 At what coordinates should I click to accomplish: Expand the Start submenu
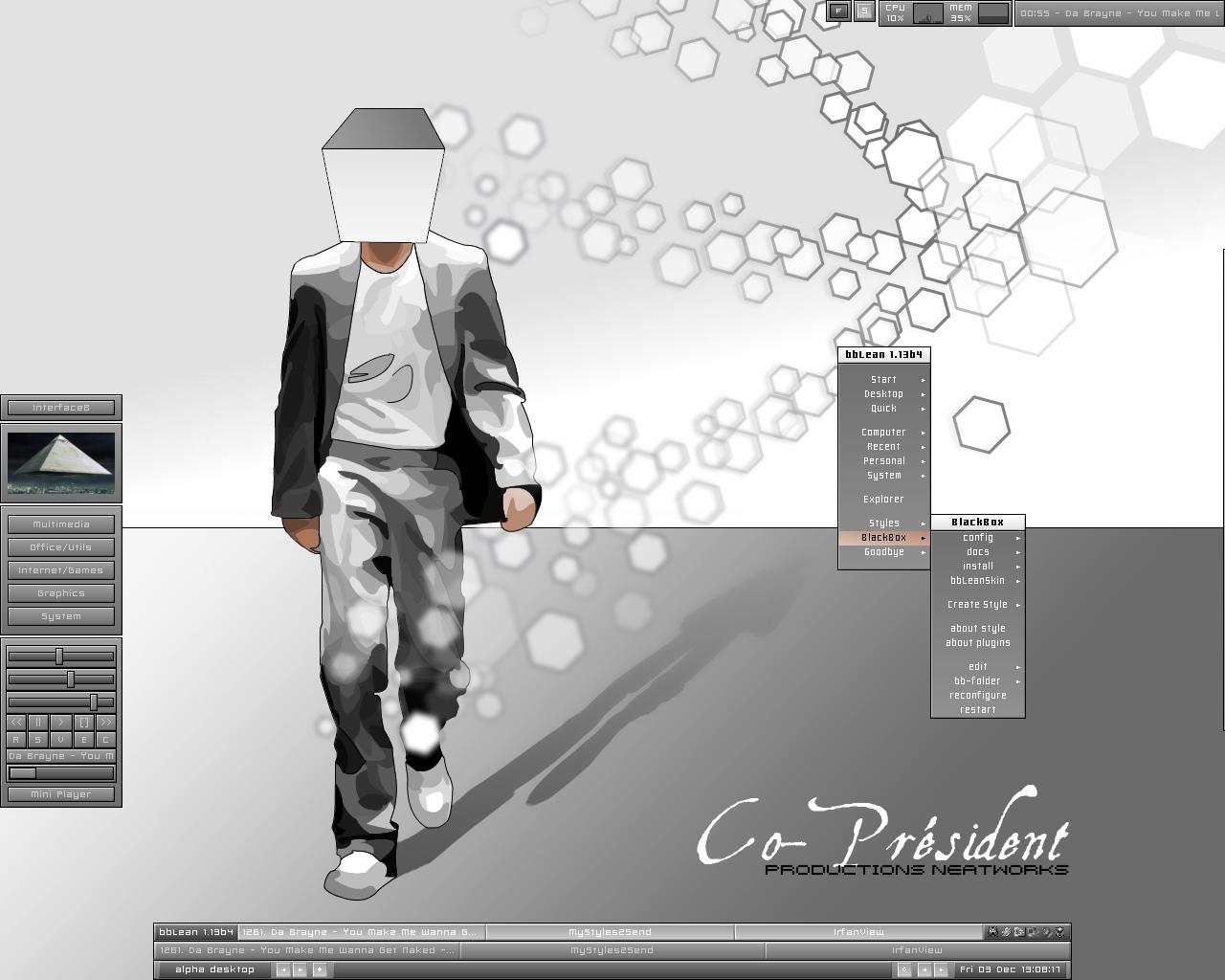click(x=883, y=380)
